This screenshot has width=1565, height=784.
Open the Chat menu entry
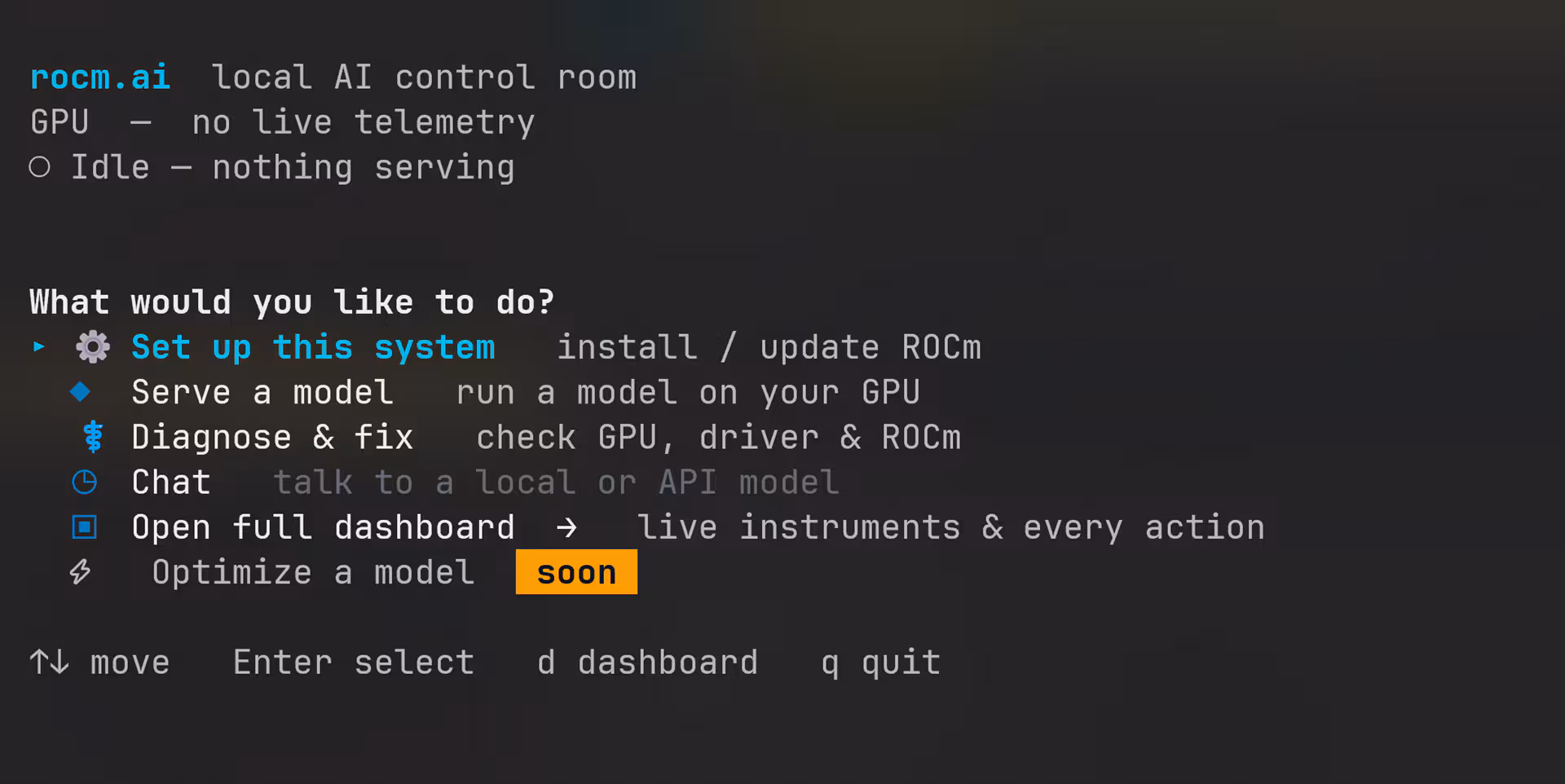coord(171,482)
